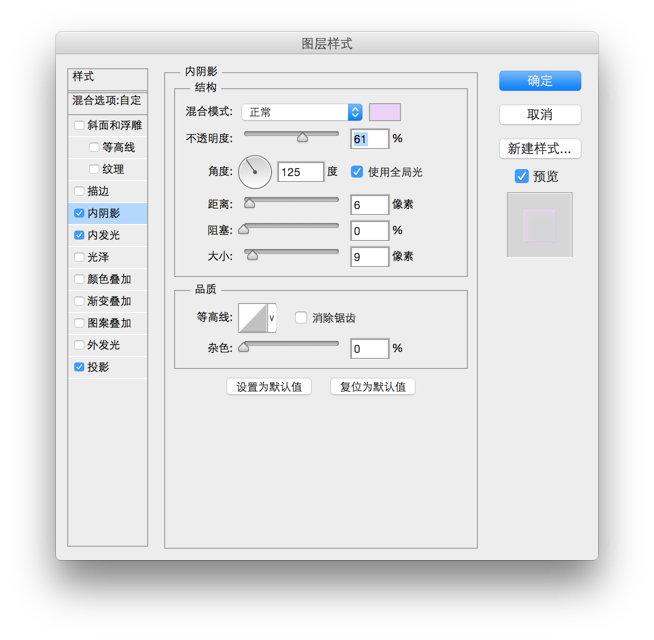654x640 pixels.
Task: Click the 取消 button
Action: pyautogui.click(x=540, y=114)
